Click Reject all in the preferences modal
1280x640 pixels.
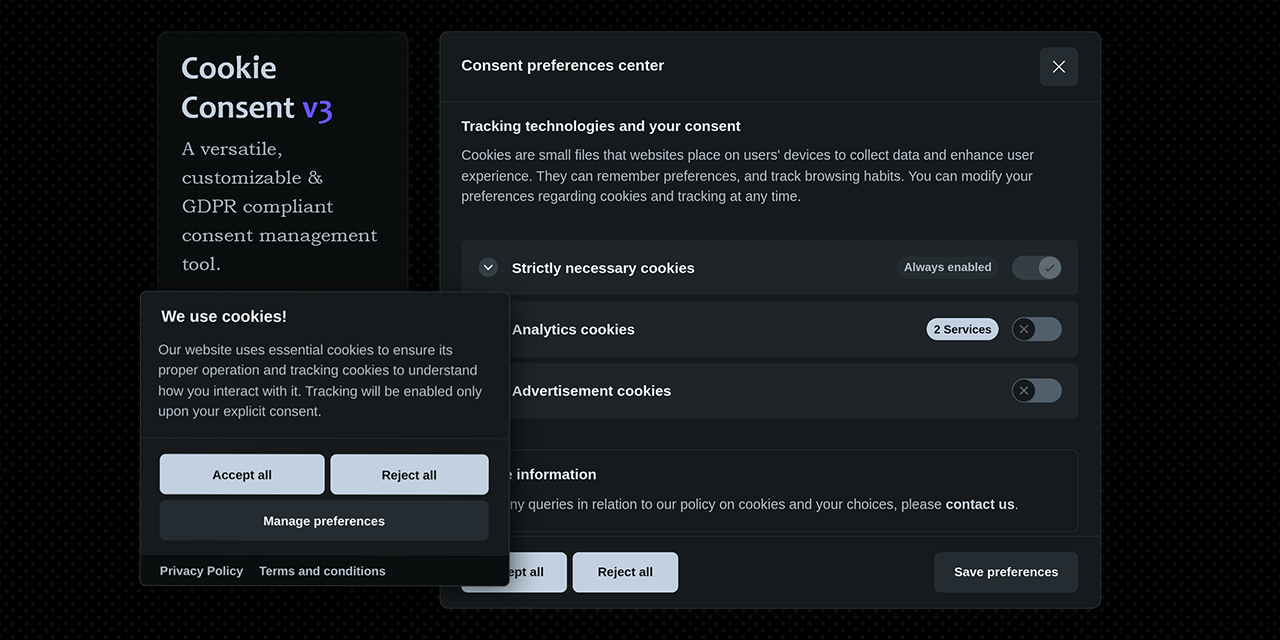tap(625, 571)
